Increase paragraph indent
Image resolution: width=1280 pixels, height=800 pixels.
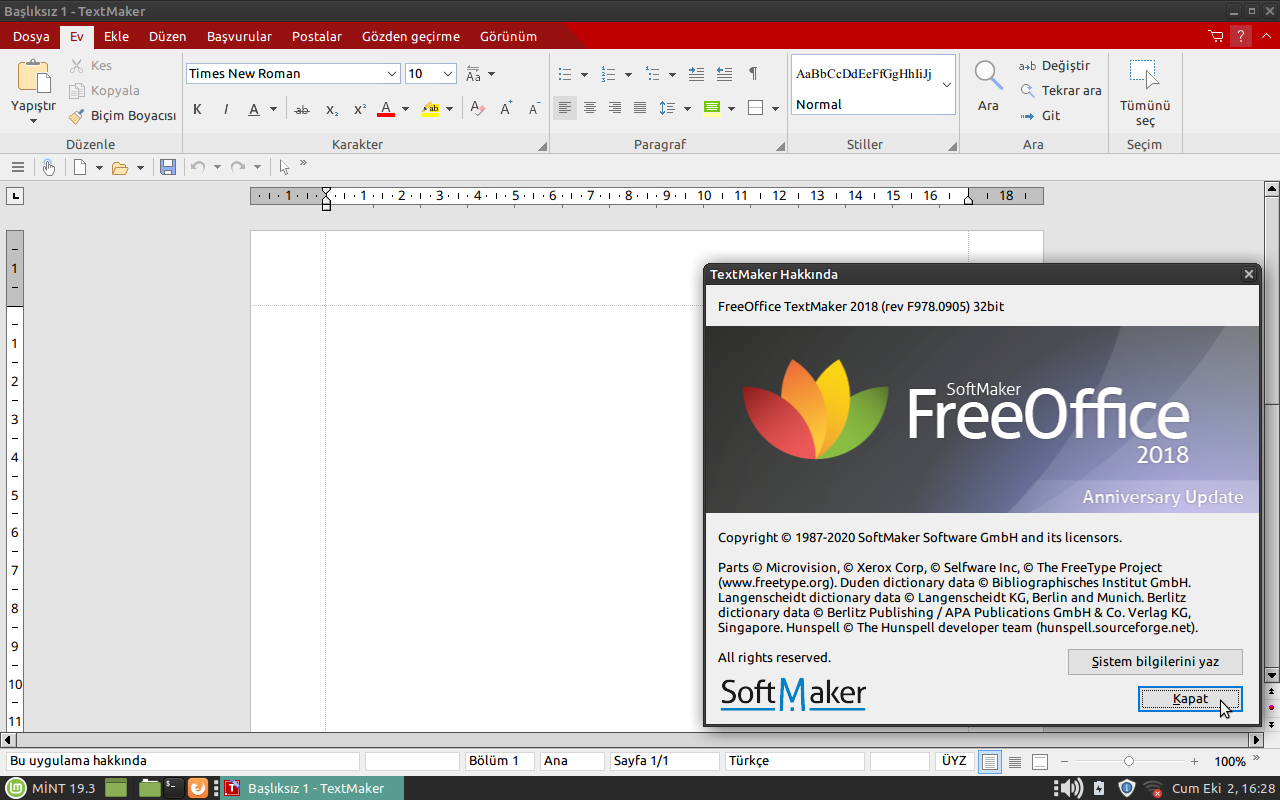[697, 74]
